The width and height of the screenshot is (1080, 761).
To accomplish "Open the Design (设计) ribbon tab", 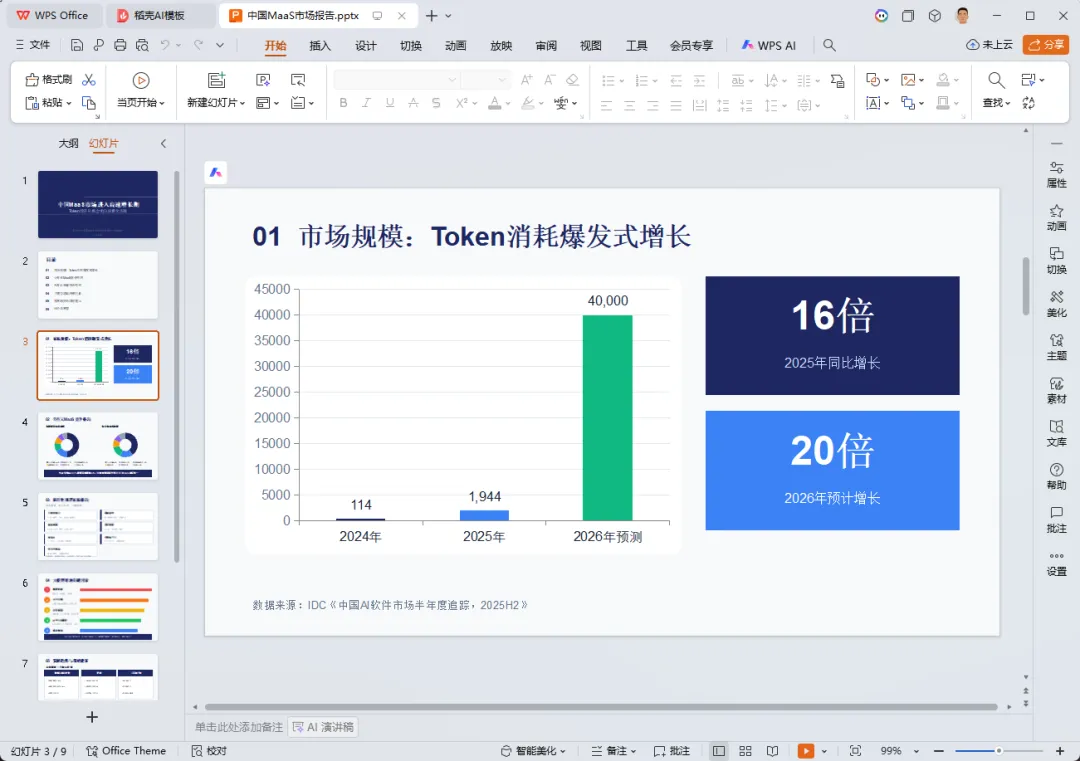I will [x=366, y=45].
